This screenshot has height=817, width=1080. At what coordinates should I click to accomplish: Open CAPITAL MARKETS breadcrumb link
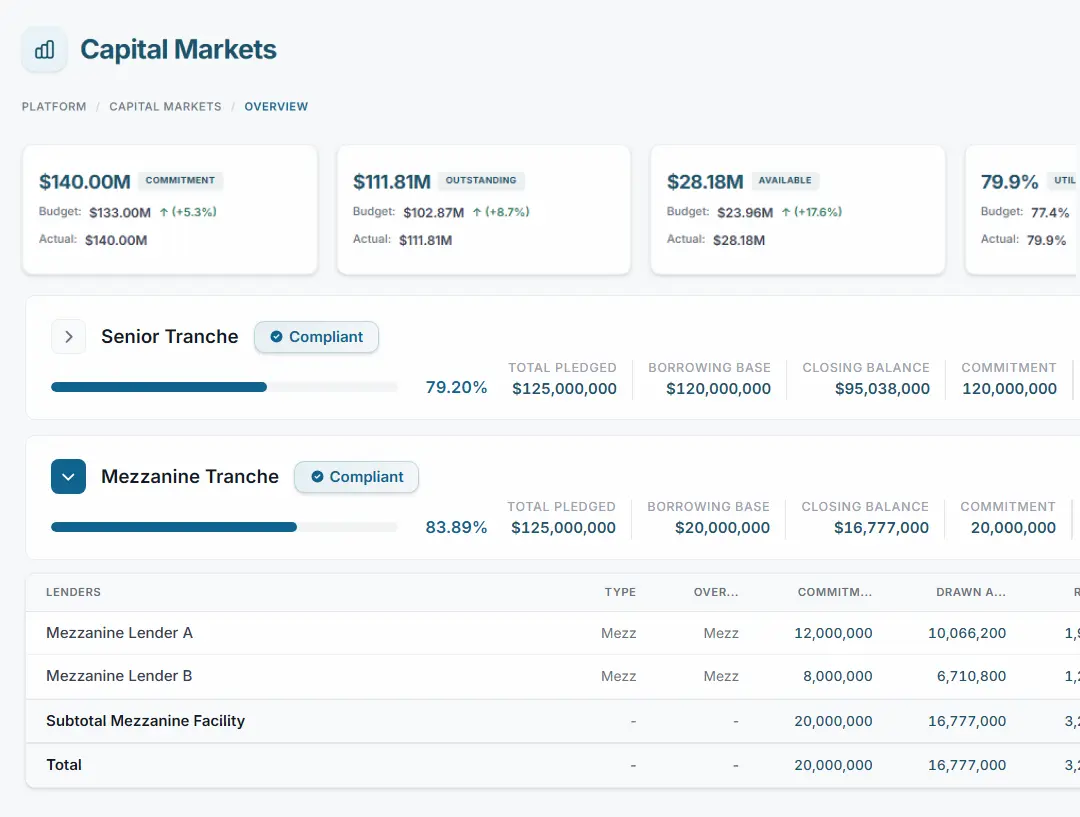tap(165, 107)
